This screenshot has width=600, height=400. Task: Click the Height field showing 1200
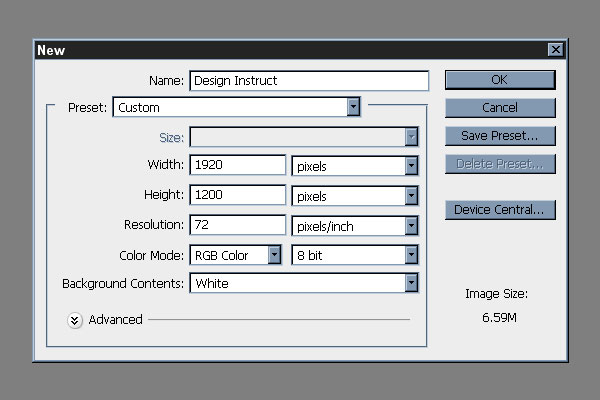coord(238,194)
